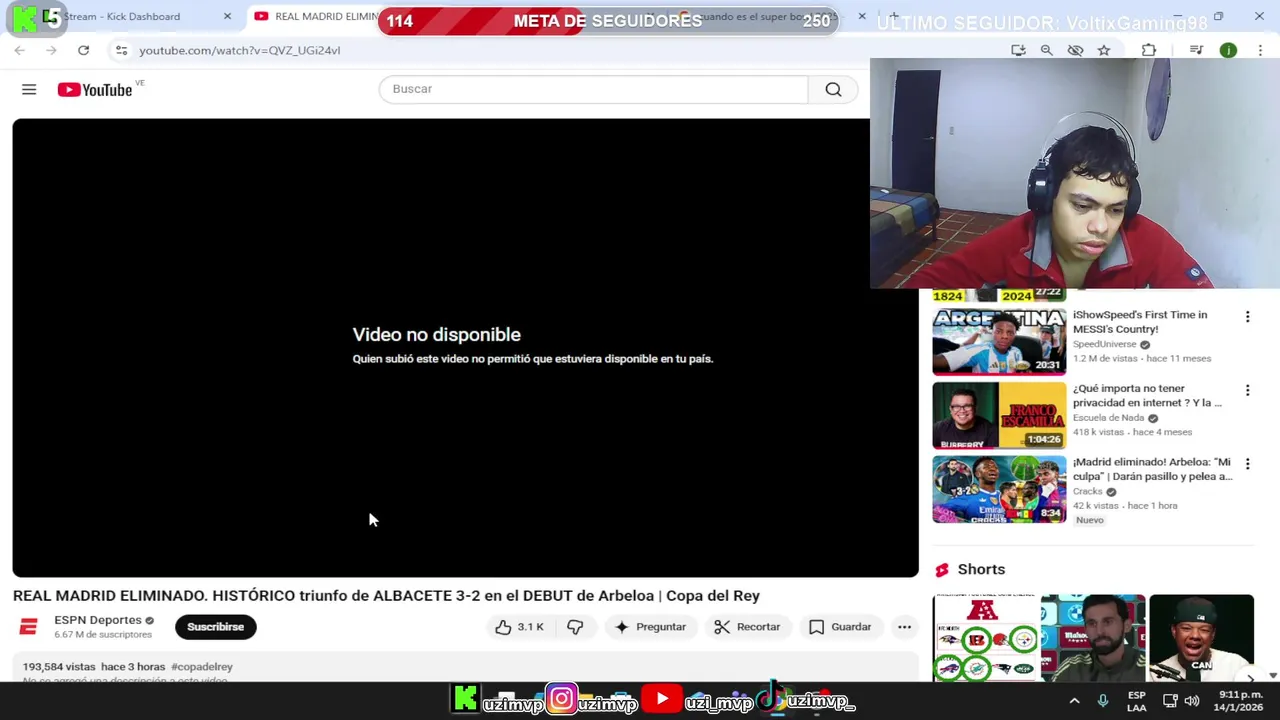Click the 193,584 vistas view count
This screenshot has width=1280, height=720.
pos(59,667)
